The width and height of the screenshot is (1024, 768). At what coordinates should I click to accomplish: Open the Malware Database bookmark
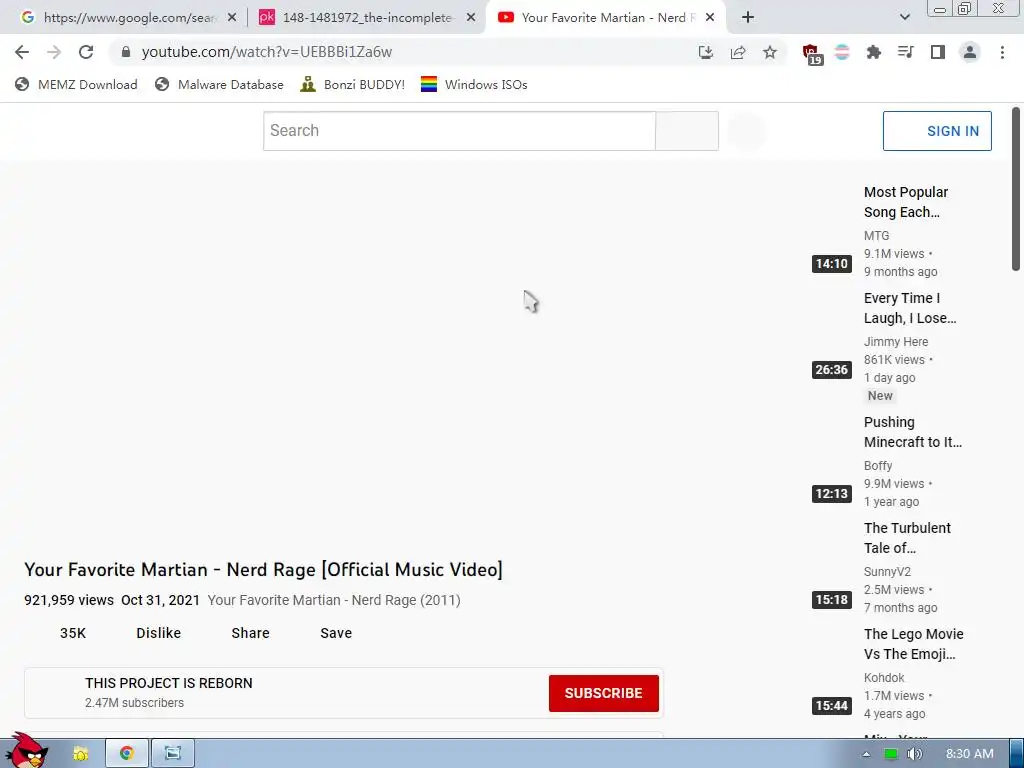(219, 84)
